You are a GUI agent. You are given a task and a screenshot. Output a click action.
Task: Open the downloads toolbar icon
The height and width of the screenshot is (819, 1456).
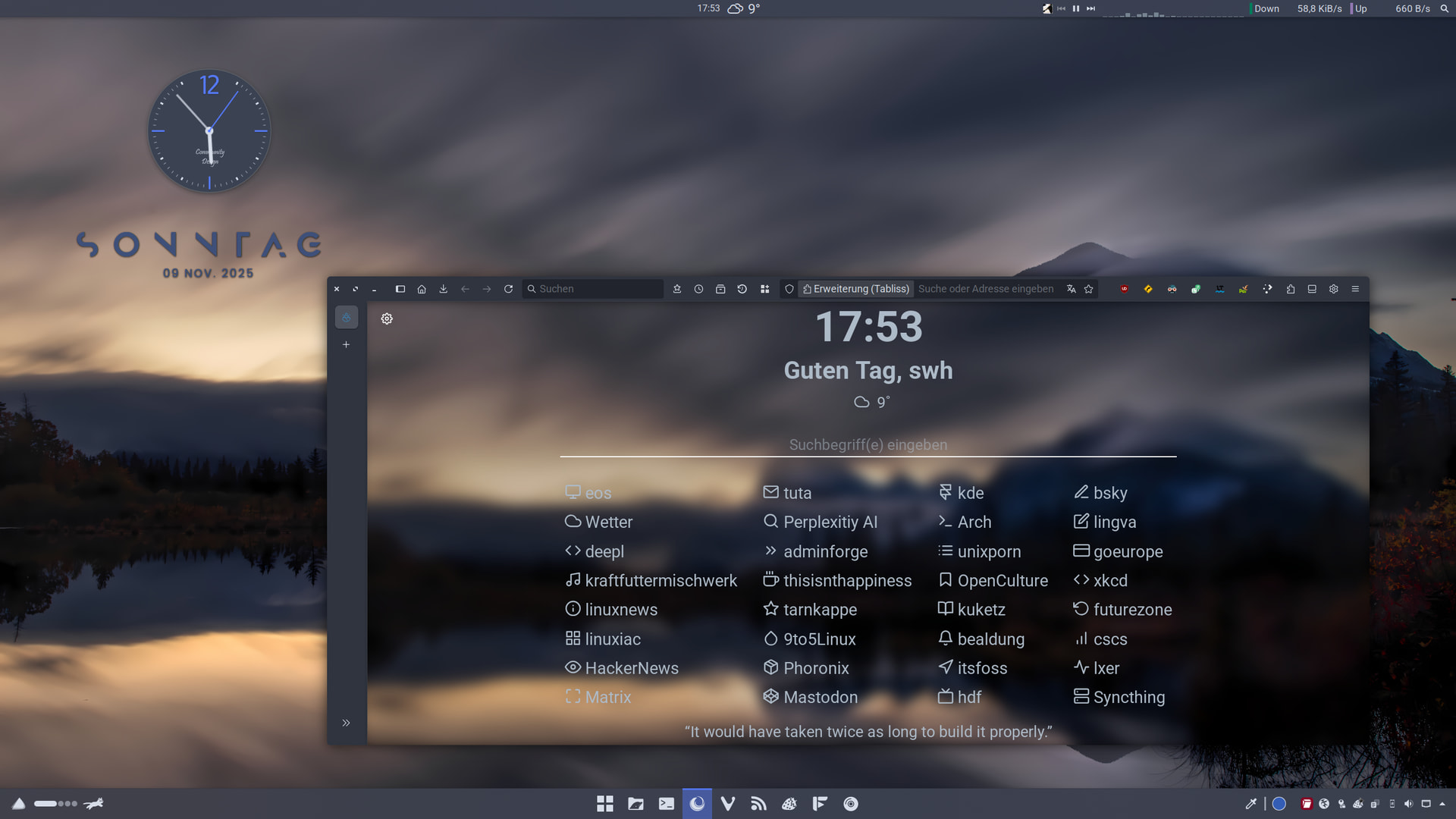[443, 289]
